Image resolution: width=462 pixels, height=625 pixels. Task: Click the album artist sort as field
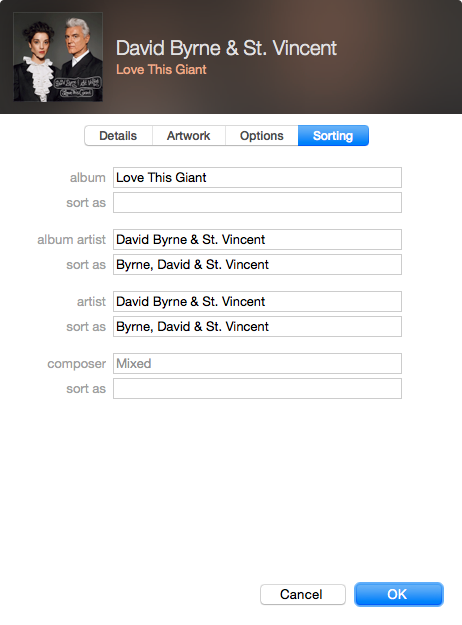pos(257,265)
